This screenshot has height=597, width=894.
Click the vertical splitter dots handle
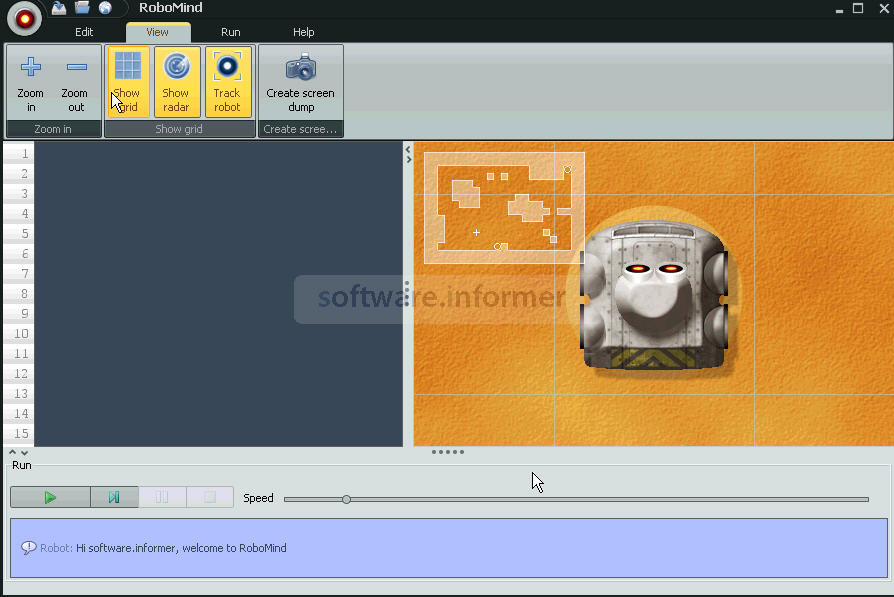(407, 294)
